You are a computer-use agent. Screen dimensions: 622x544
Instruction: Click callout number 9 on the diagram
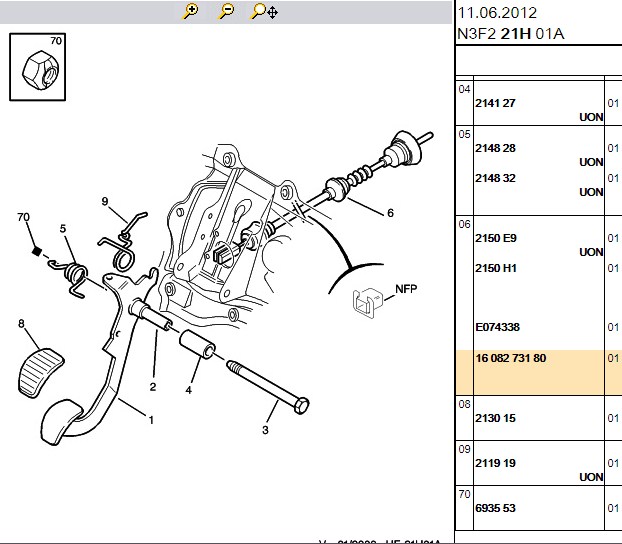coord(105,201)
